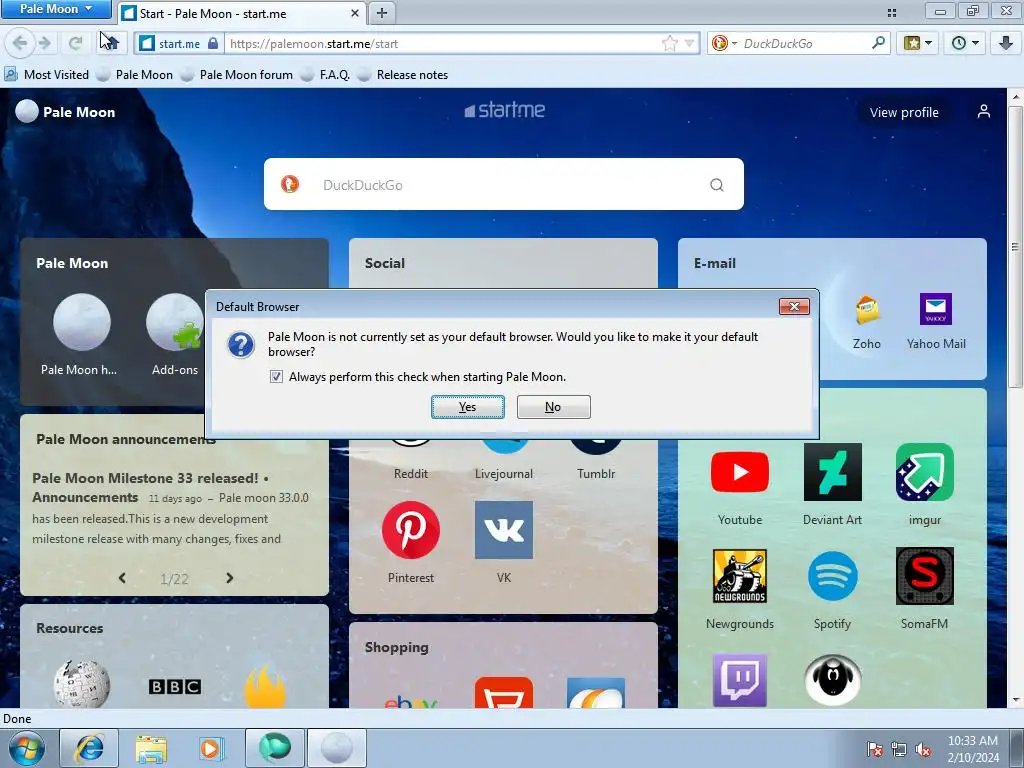Open the bookmarks menu button

pos(918,44)
